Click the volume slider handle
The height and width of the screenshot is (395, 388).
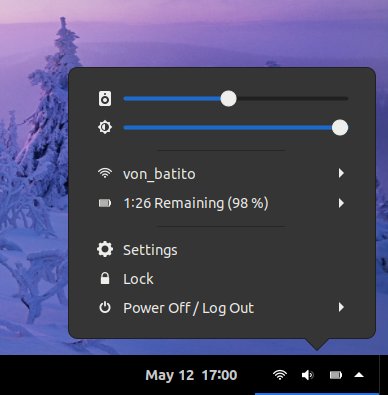(x=228, y=99)
